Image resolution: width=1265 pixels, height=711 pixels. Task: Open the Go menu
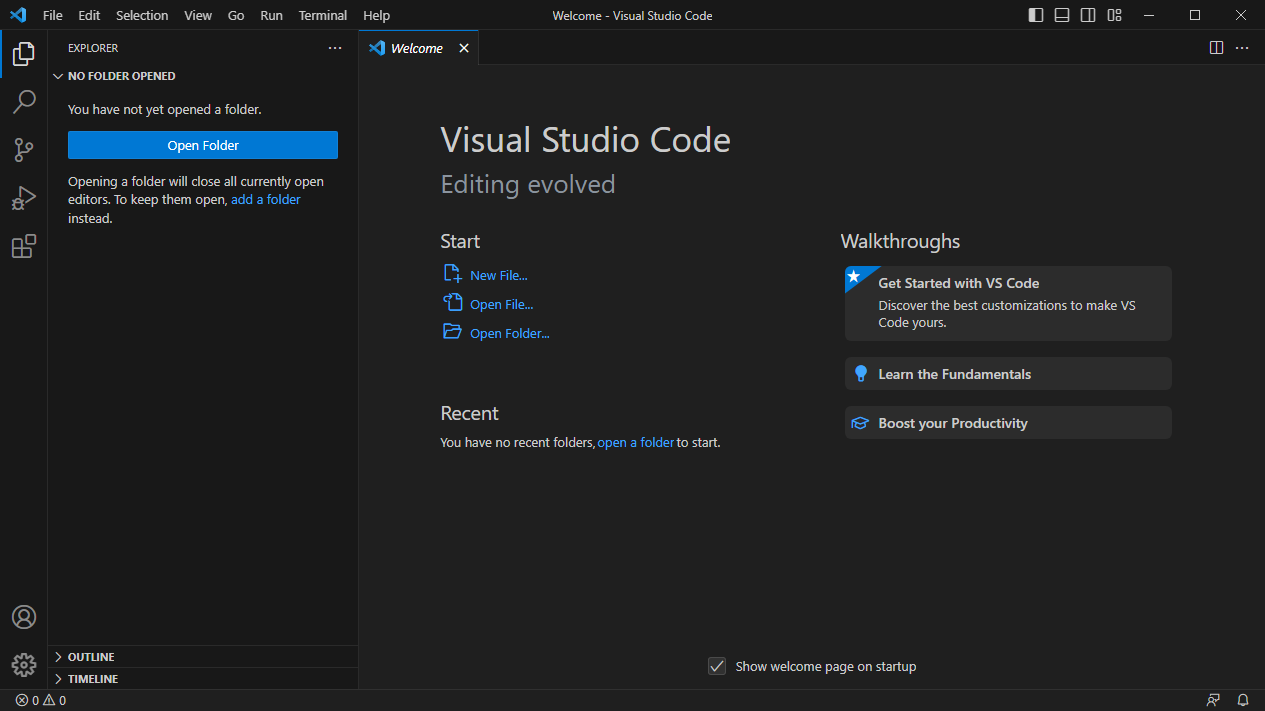coord(236,15)
